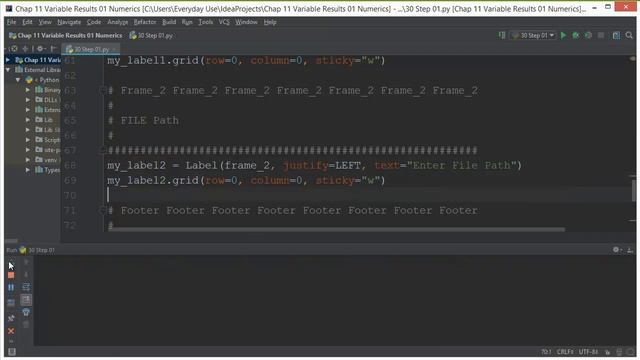This screenshot has width=640, height=360.
Task: Open the Analyze menu
Action: (118, 22)
